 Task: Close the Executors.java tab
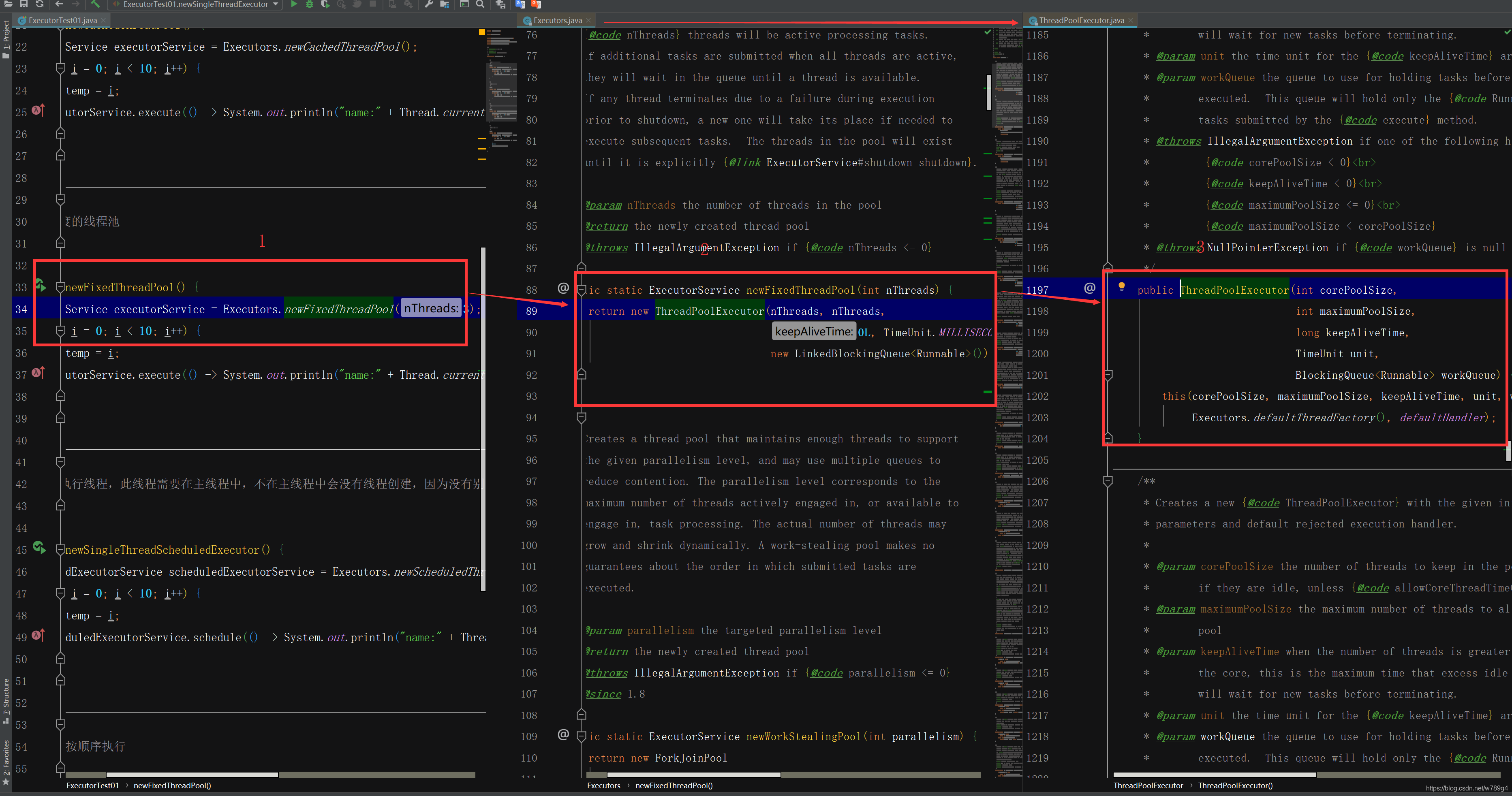(x=589, y=20)
